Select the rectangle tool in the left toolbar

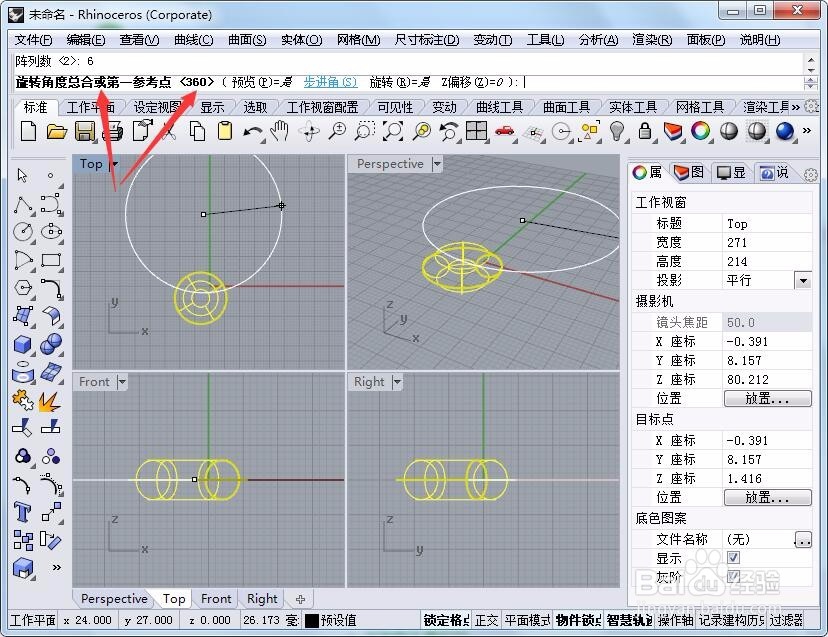51,260
